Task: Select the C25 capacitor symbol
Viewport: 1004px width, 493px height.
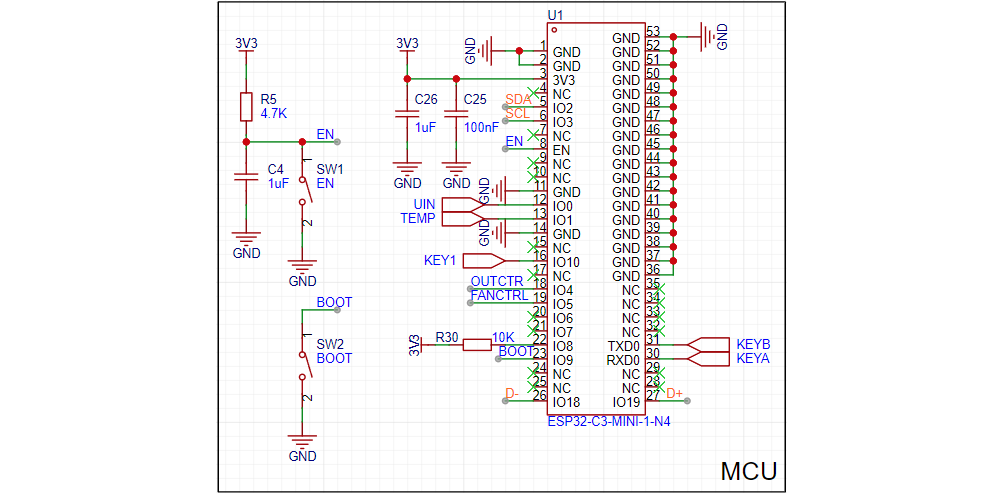Action: pos(456,115)
